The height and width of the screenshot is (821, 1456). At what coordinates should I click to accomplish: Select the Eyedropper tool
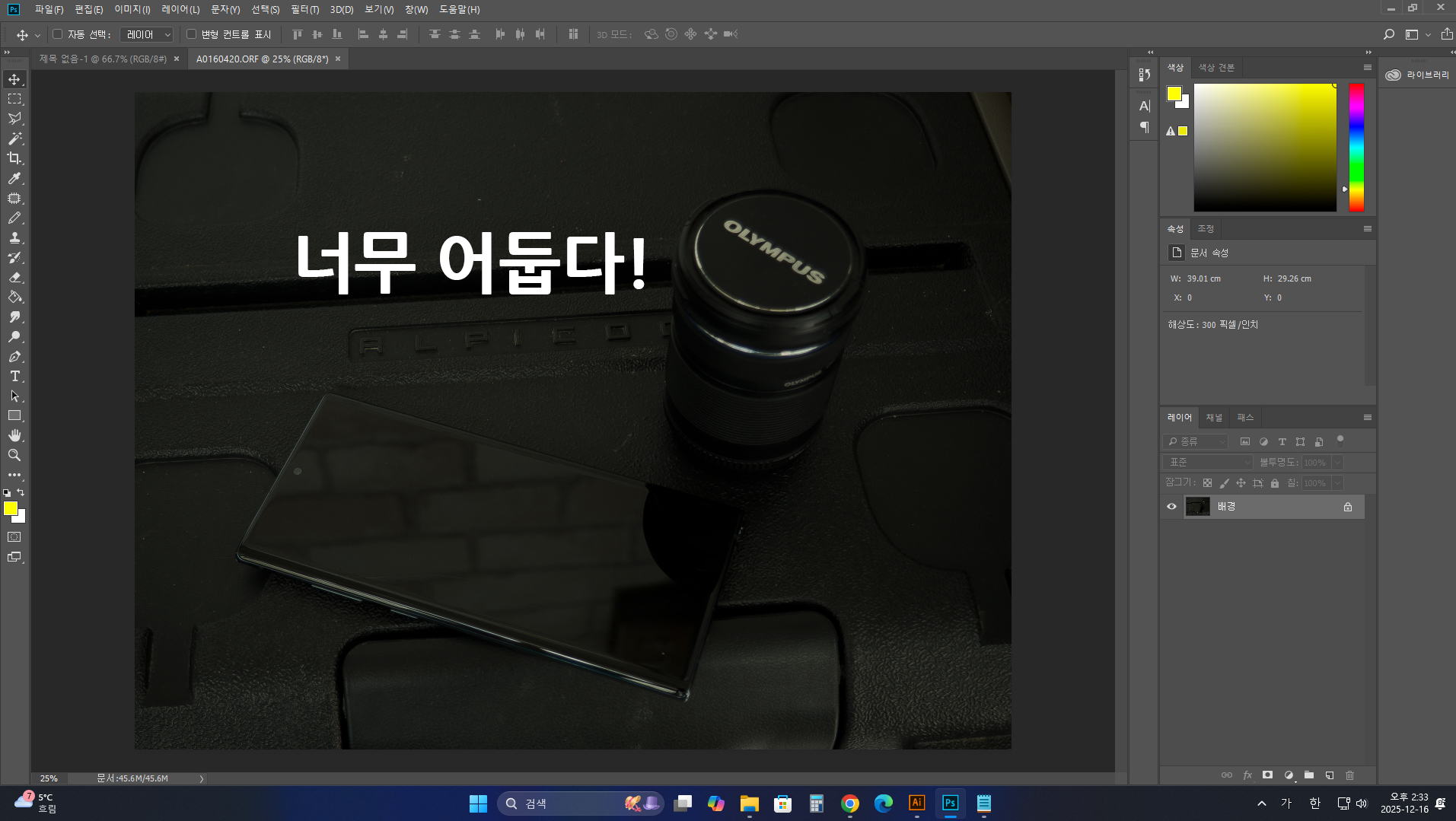click(x=14, y=178)
